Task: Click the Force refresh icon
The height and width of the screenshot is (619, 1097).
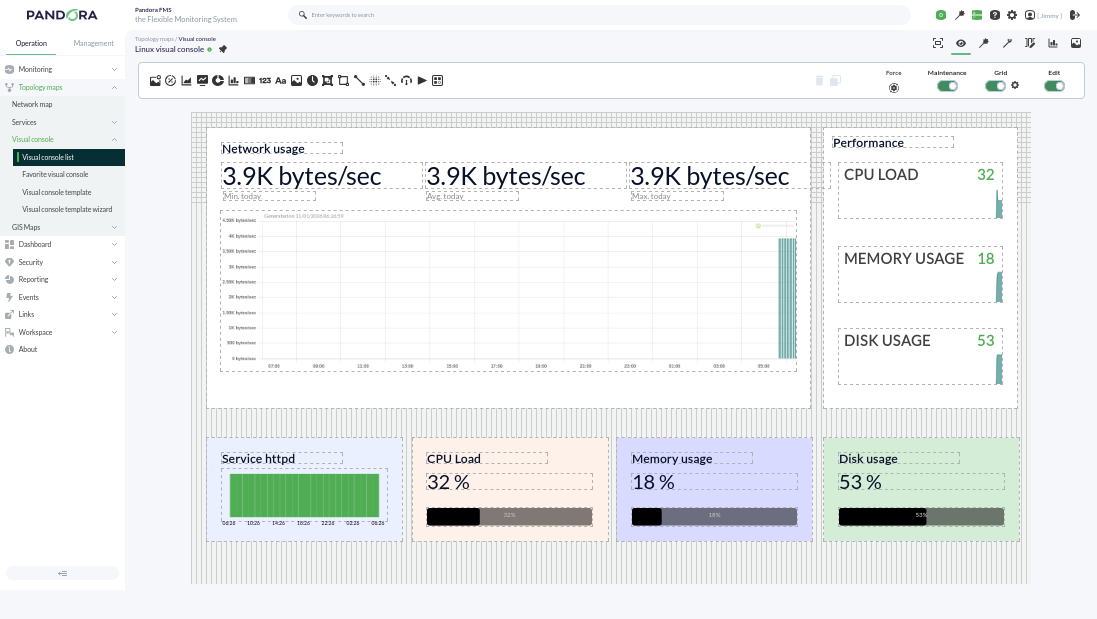Action: click(893, 87)
